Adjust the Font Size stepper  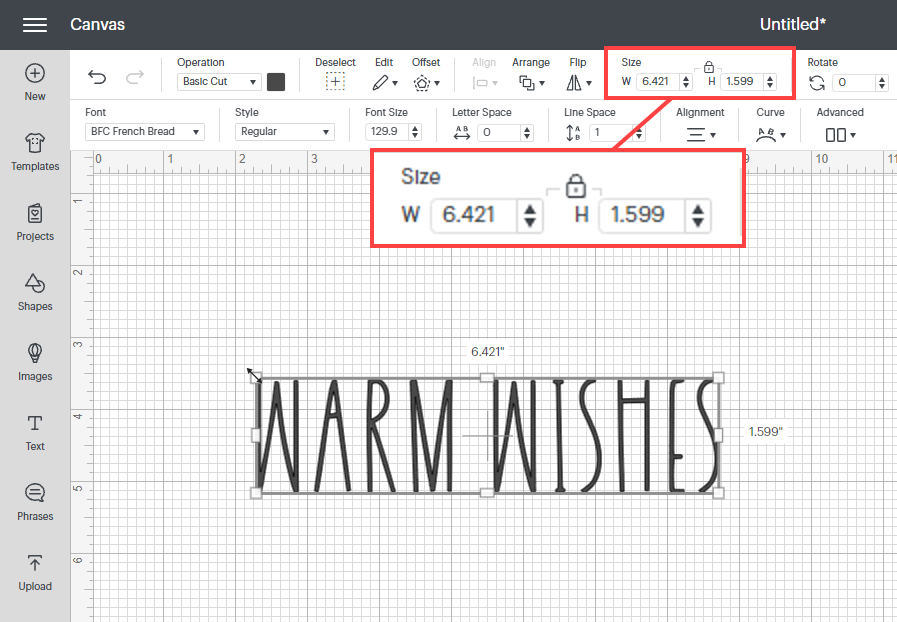pyautogui.click(x=415, y=132)
